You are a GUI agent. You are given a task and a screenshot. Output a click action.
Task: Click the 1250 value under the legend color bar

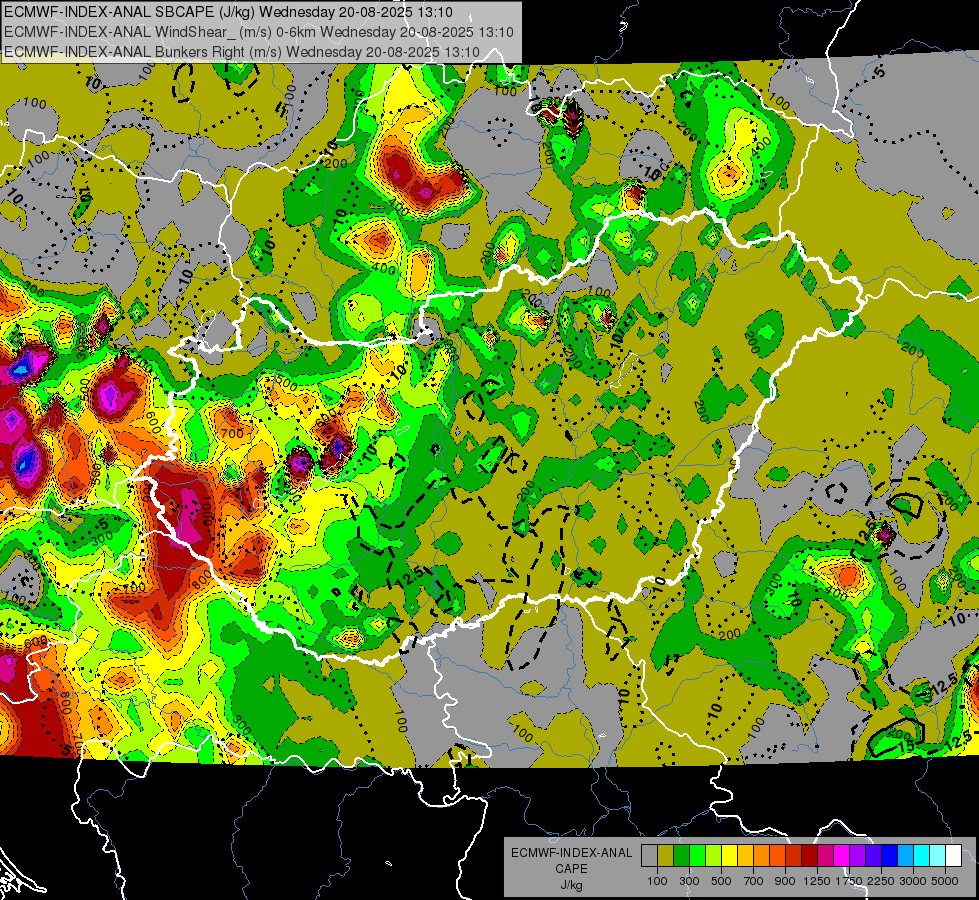click(817, 881)
